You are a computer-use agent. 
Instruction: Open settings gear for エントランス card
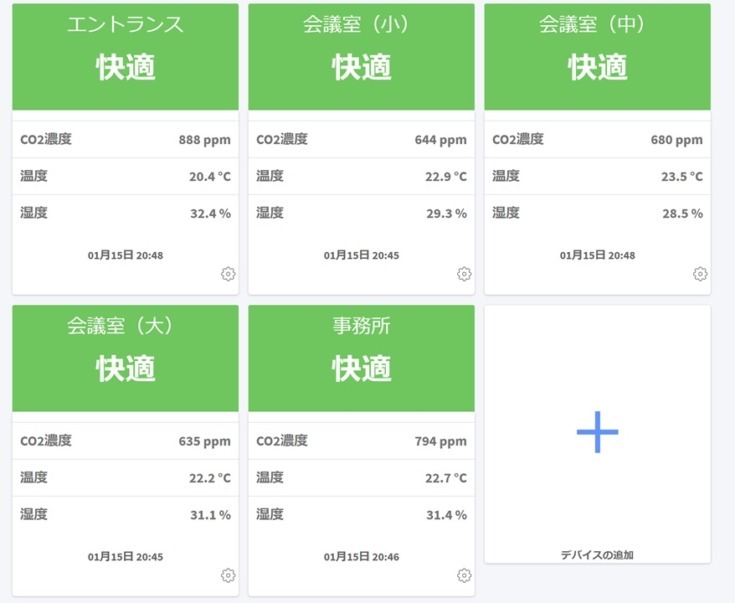tap(228, 274)
